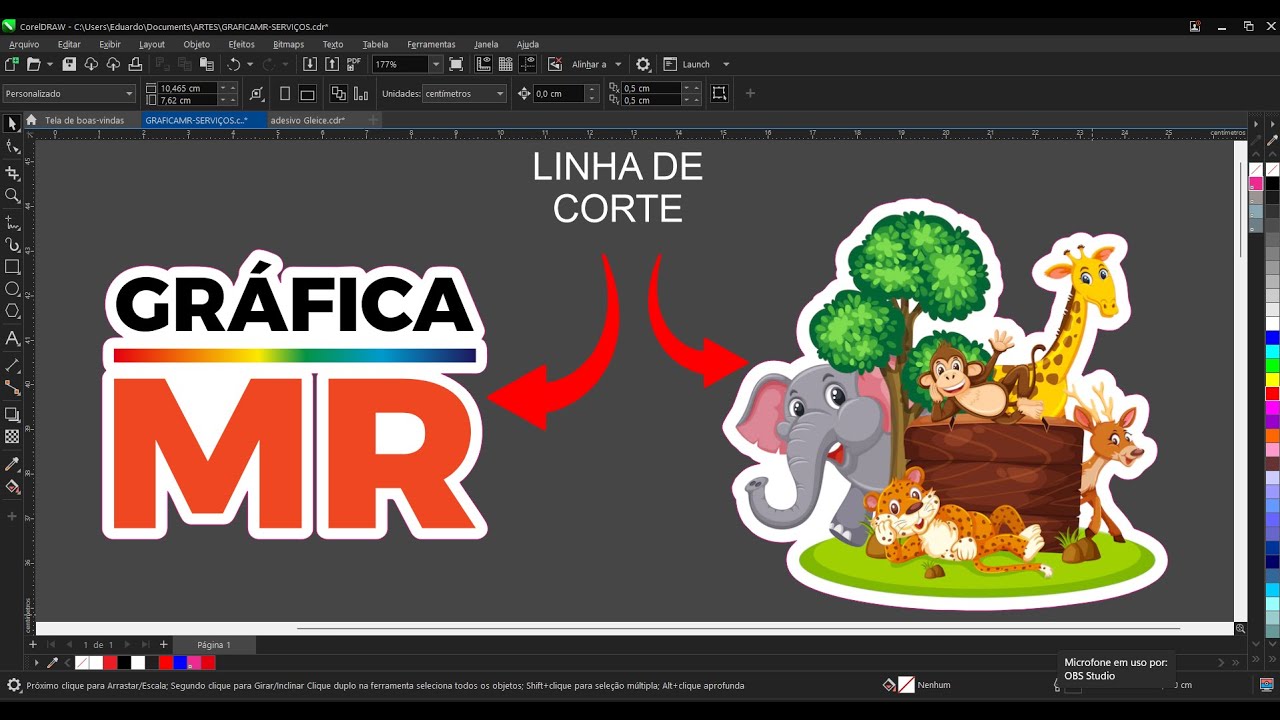Toggle show grid button
Image resolution: width=1280 pixels, height=720 pixels.
point(506,64)
